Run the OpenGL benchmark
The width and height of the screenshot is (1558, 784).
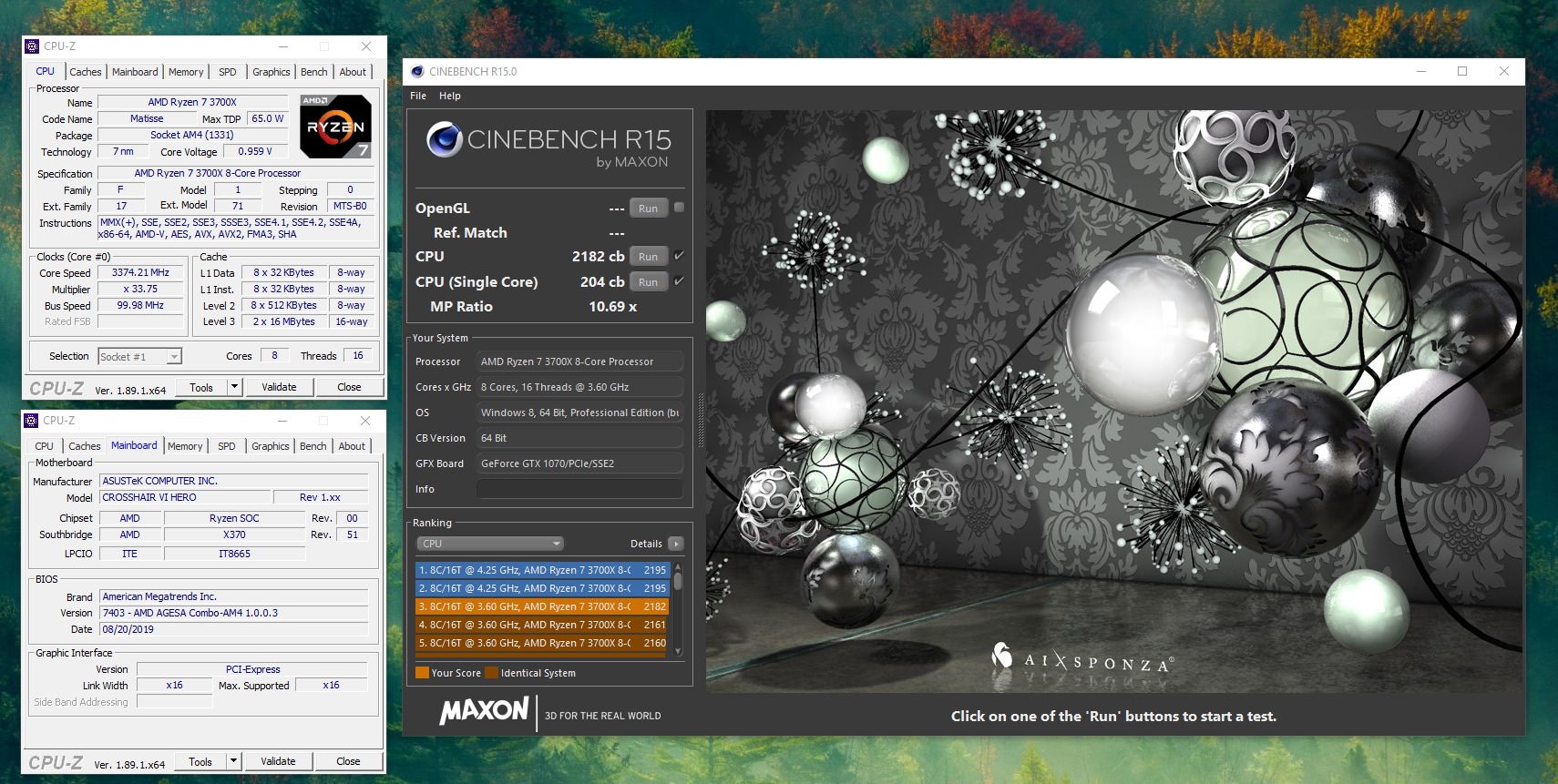coord(648,208)
